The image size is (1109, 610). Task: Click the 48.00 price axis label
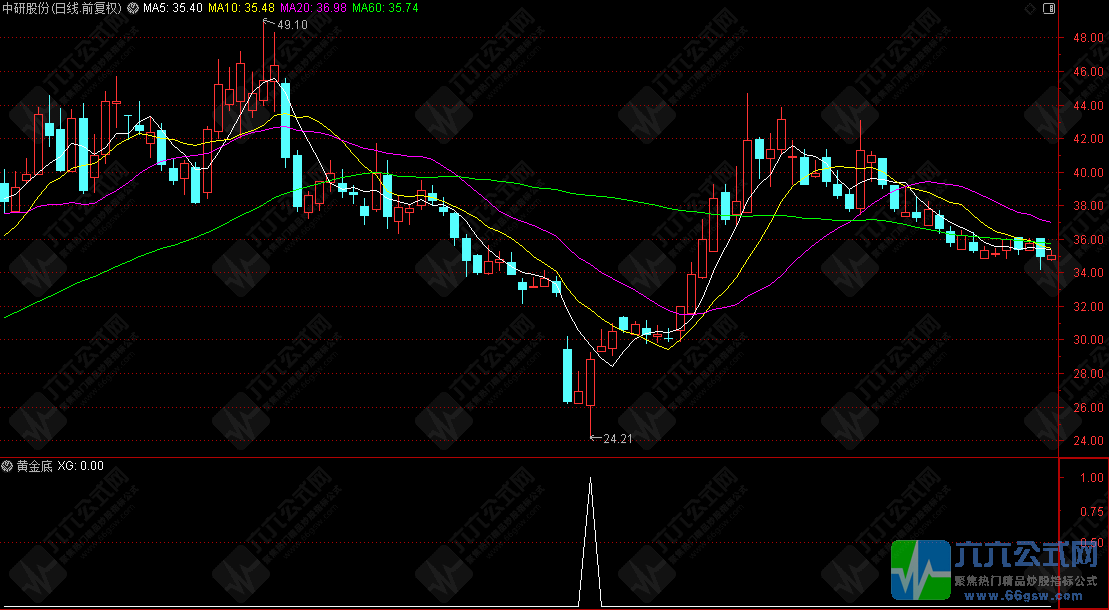click(1088, 38)
